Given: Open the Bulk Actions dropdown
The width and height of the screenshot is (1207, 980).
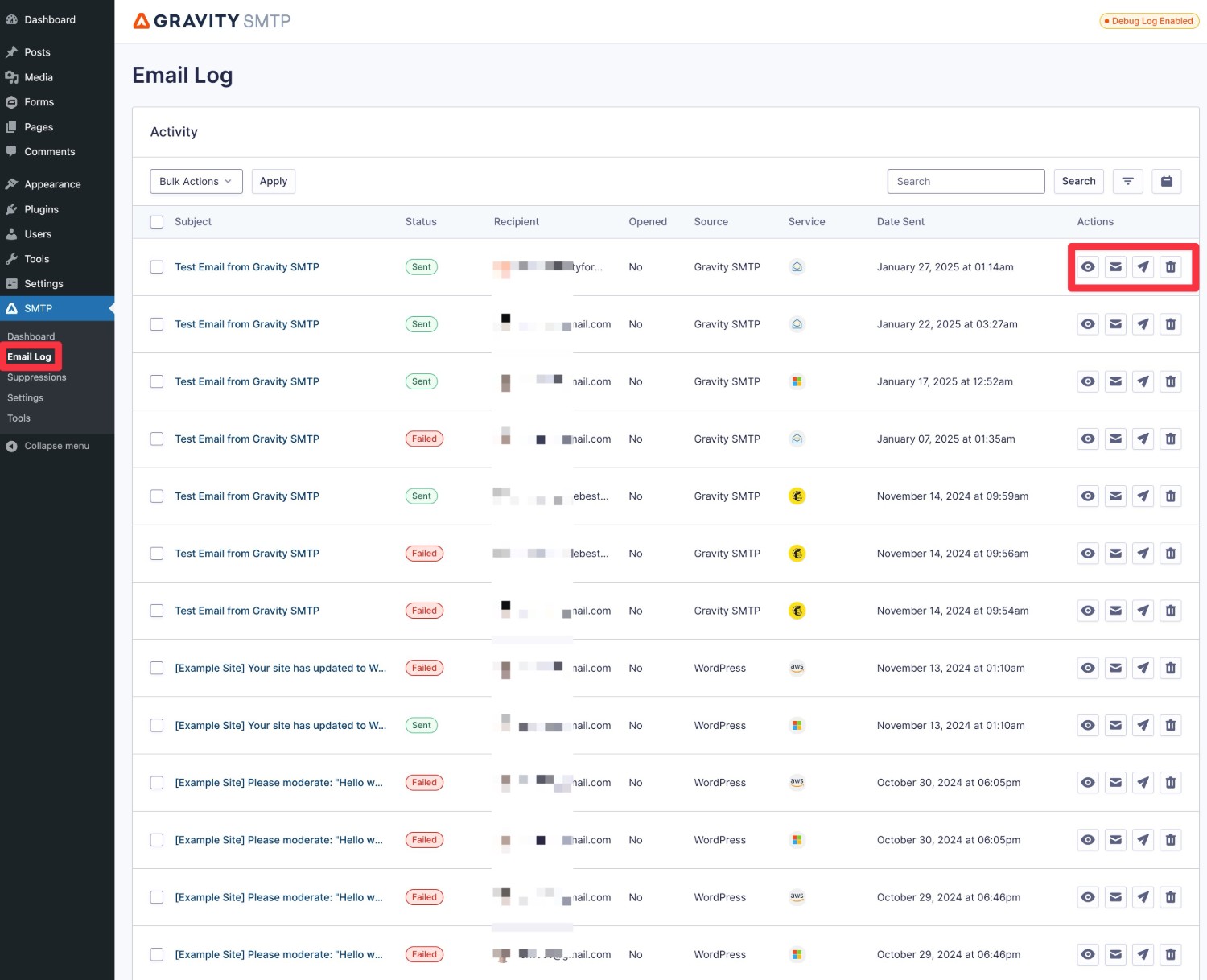Looking at the screenshot, I should (196, 182).
